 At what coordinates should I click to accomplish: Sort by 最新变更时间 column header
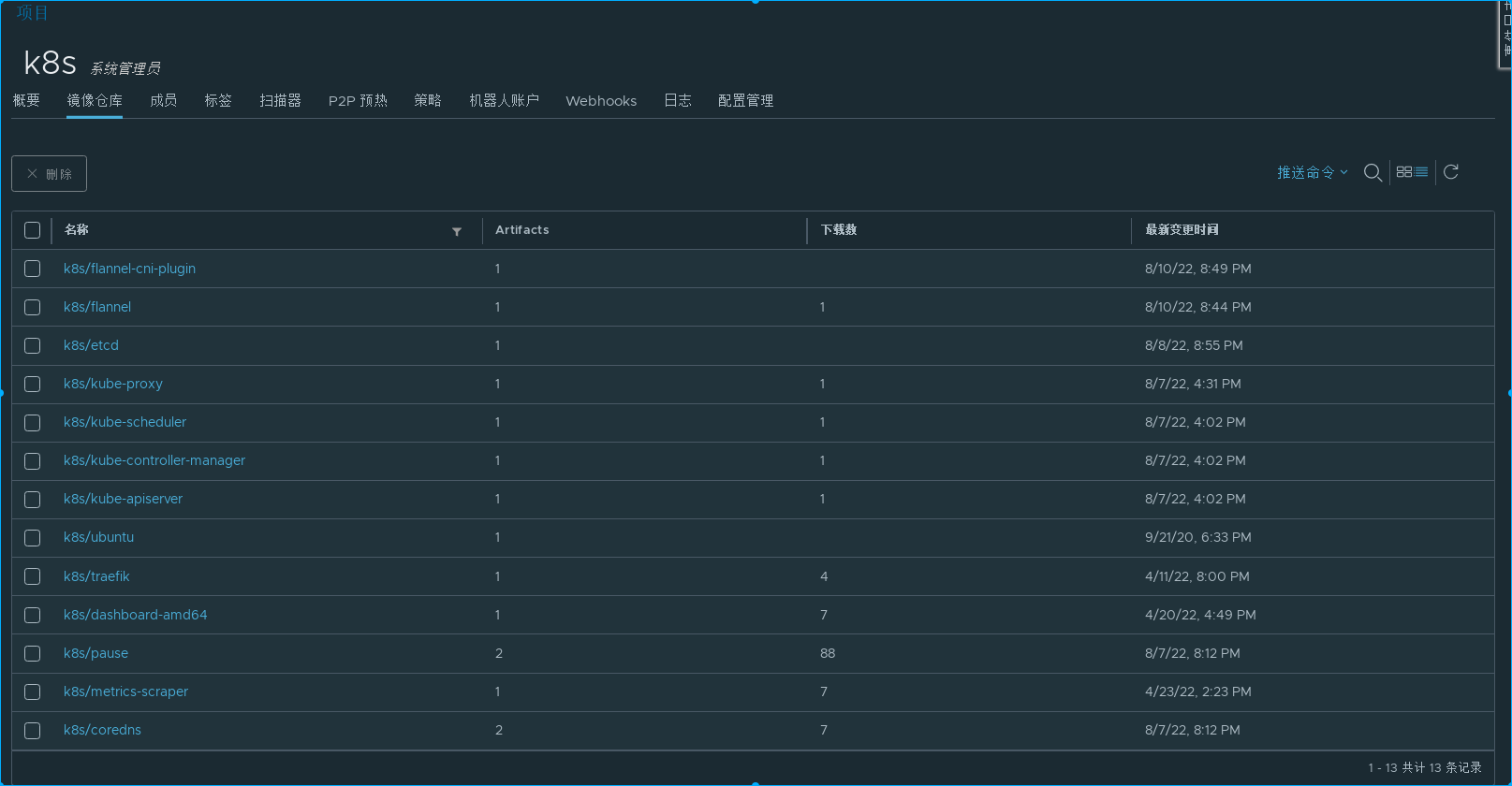tap(1182, 230)
